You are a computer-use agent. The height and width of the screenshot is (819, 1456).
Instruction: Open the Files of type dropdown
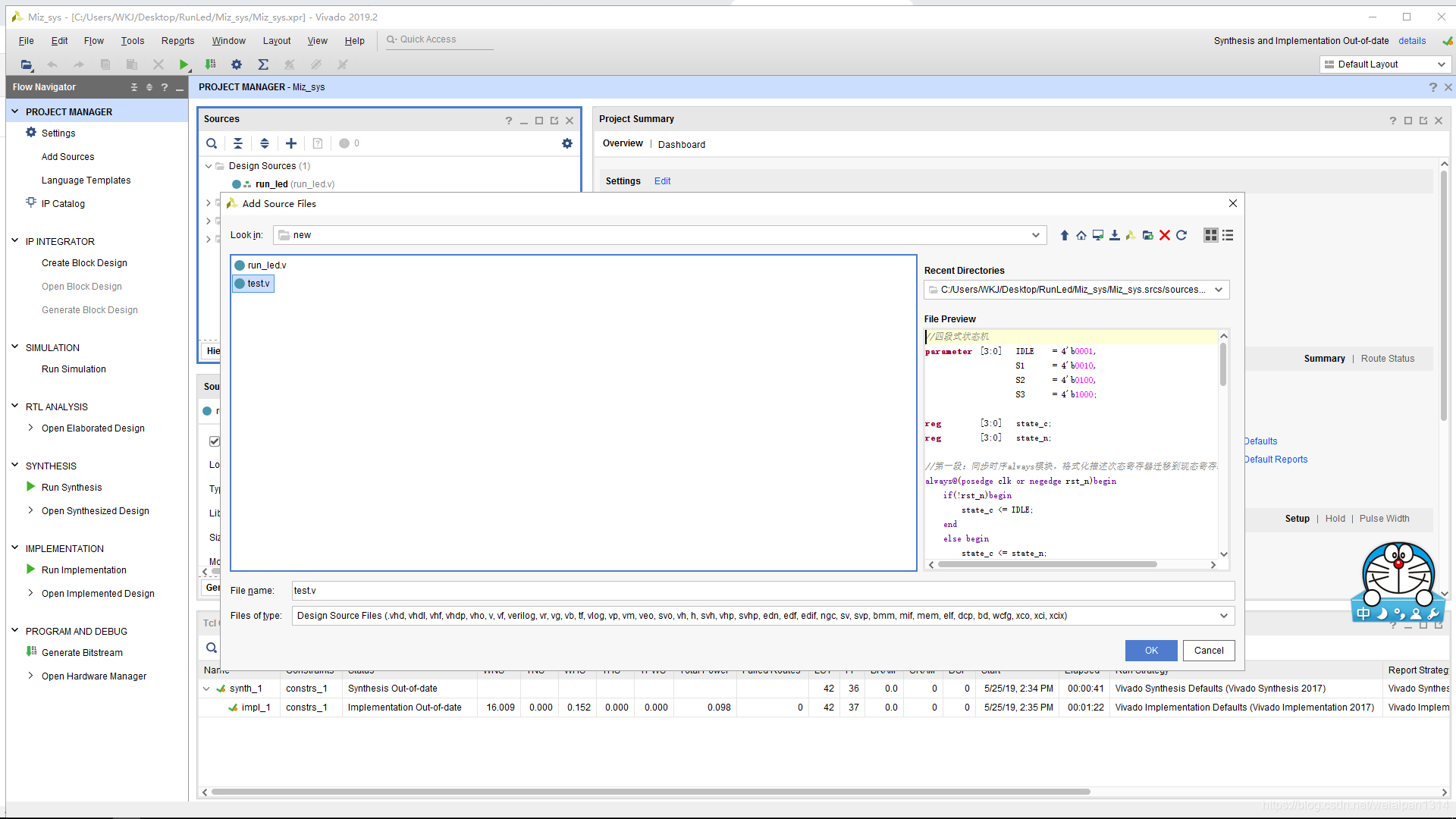point(1223,616)
